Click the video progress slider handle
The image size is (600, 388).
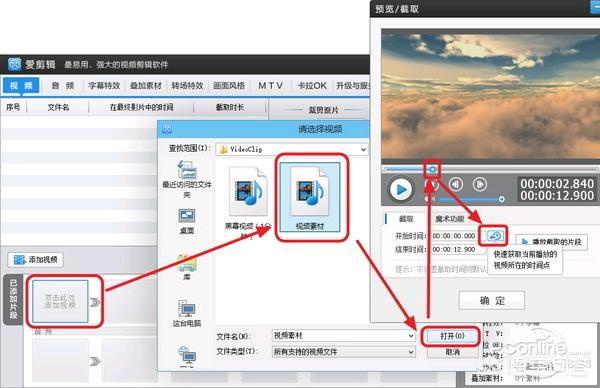pyautogui.click(x=432, y=169)
